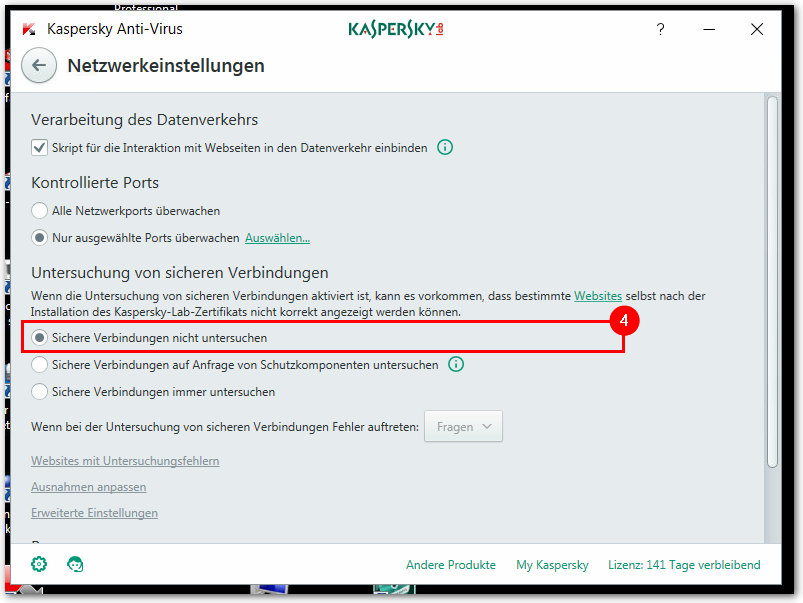Open support via headset face icon

[x=75, y=564]
